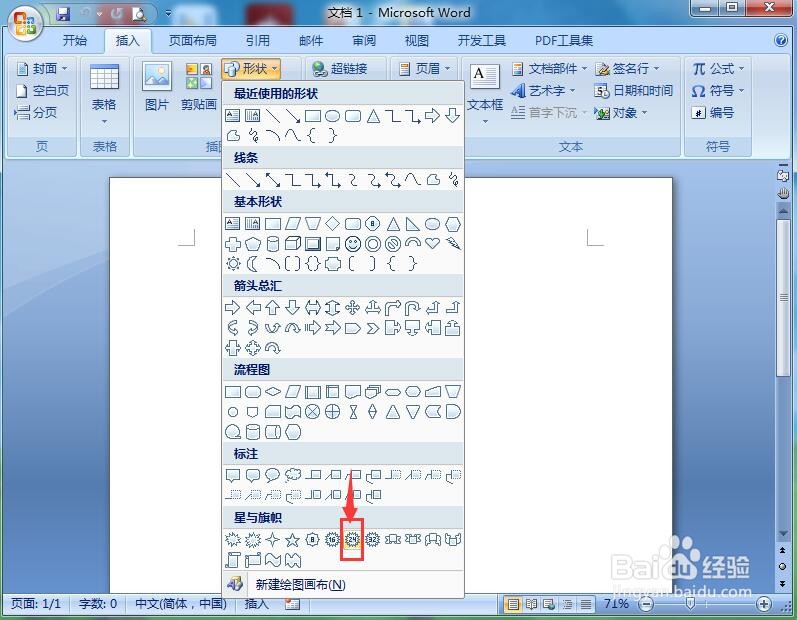This screenshot has width=797, height=620.
Task: Select the lightning bolt shape
Action: pyautogui.click(x=453, y=243)
